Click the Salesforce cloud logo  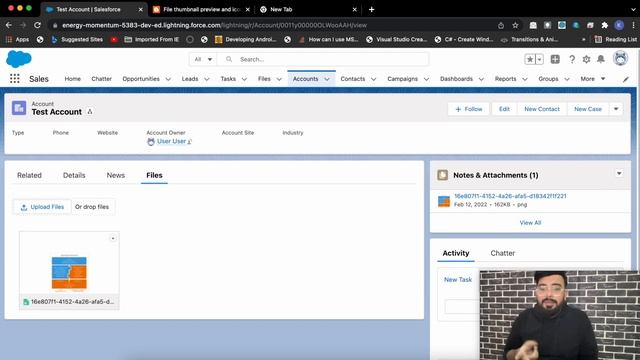[x=19, y=59]
